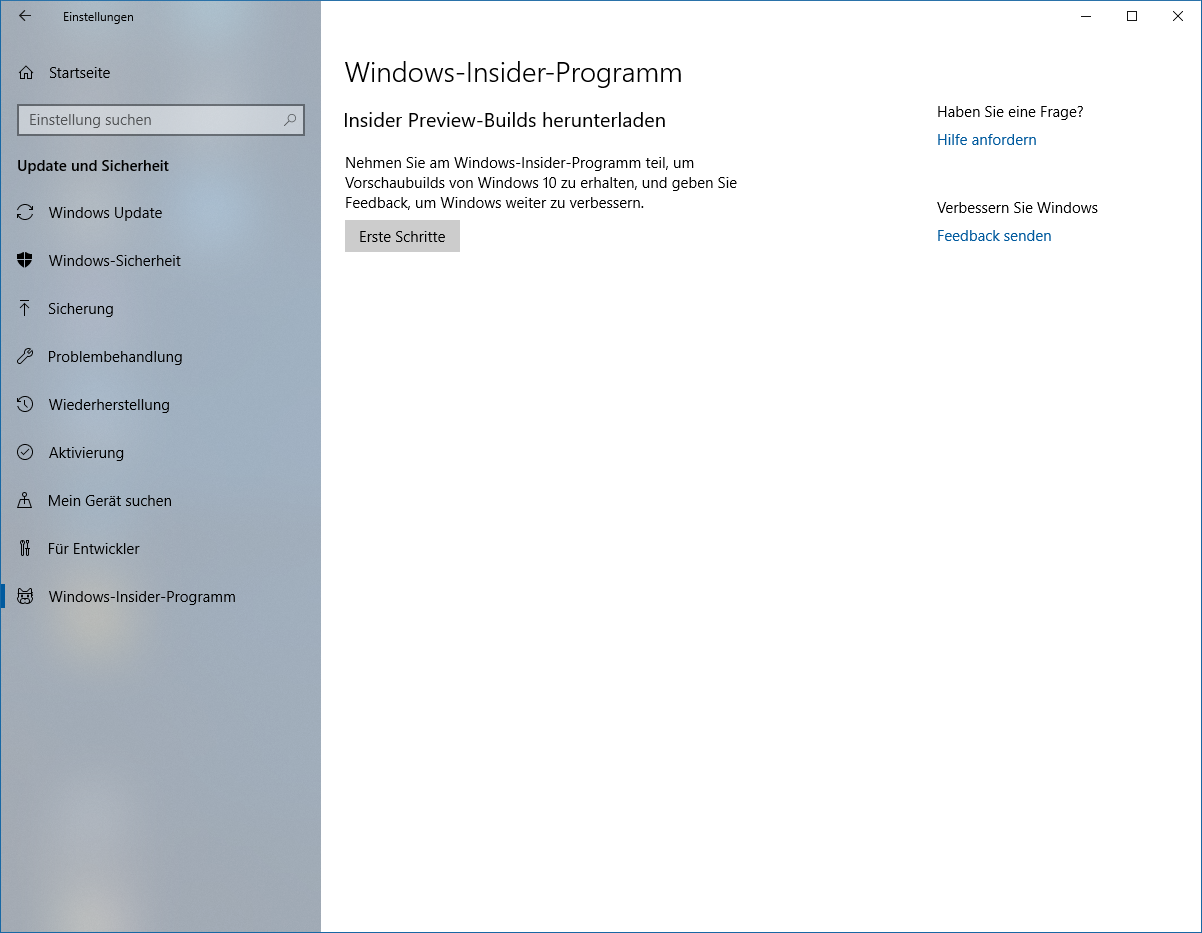The width and height of the screenshot is (1202, 933).
Task: Click the Windows-Insider-Programm page heading
Action: pyautogui.click(x=513, y=73)
